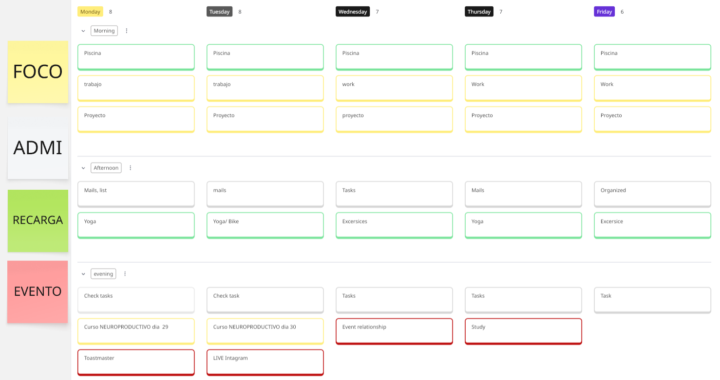Open Friday's Proyecto card
720x380 pixels.
point(652,119)
